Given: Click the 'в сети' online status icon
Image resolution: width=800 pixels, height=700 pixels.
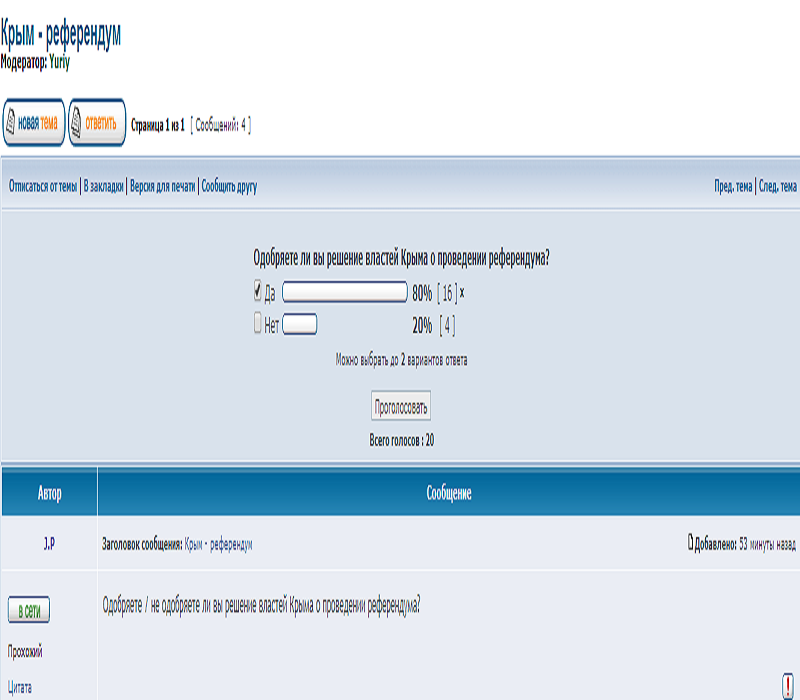Looking at the screenshot, I should (29, 611).
